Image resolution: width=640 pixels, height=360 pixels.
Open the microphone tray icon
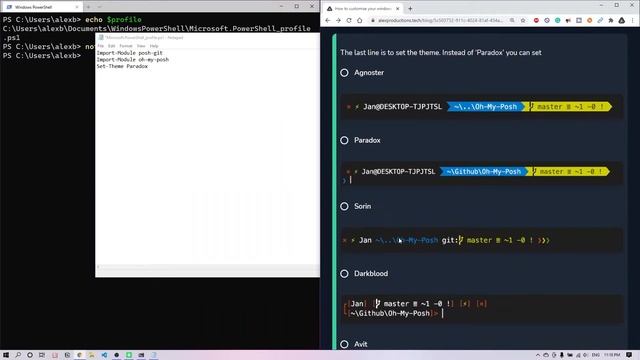click(x=562, y=355)
